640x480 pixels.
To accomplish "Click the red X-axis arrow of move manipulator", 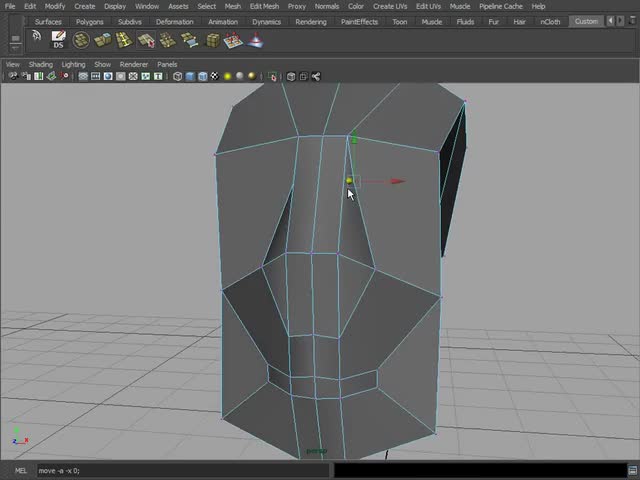I will [397, 181].
